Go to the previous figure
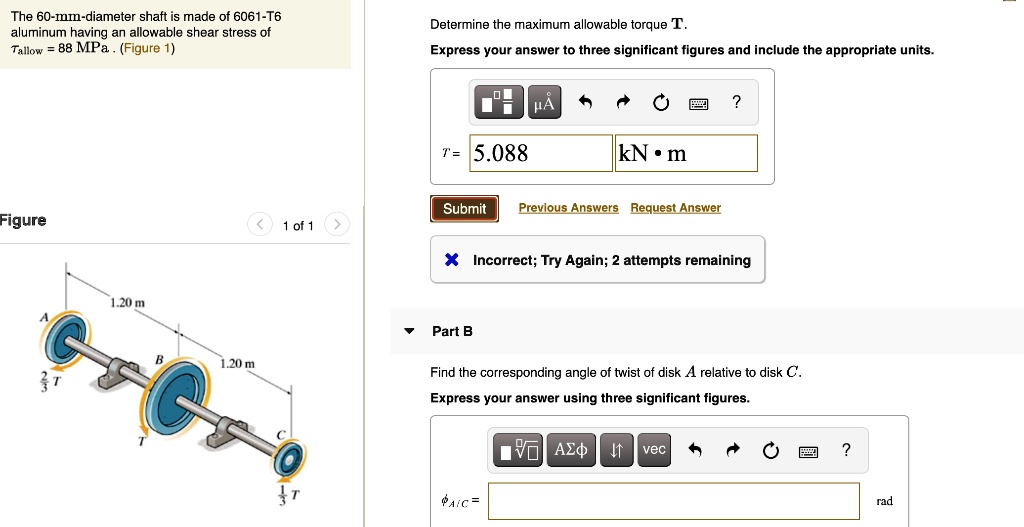The height and width of the screenshot is (527, 1024). tap(259, 225)
